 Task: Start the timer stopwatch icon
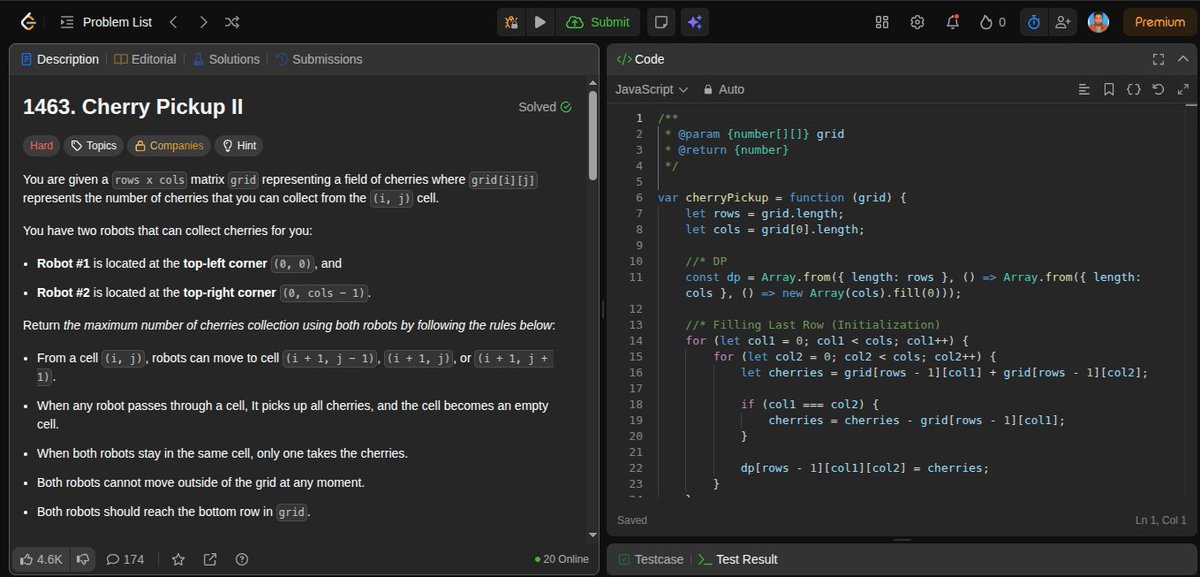(1034, 22)
